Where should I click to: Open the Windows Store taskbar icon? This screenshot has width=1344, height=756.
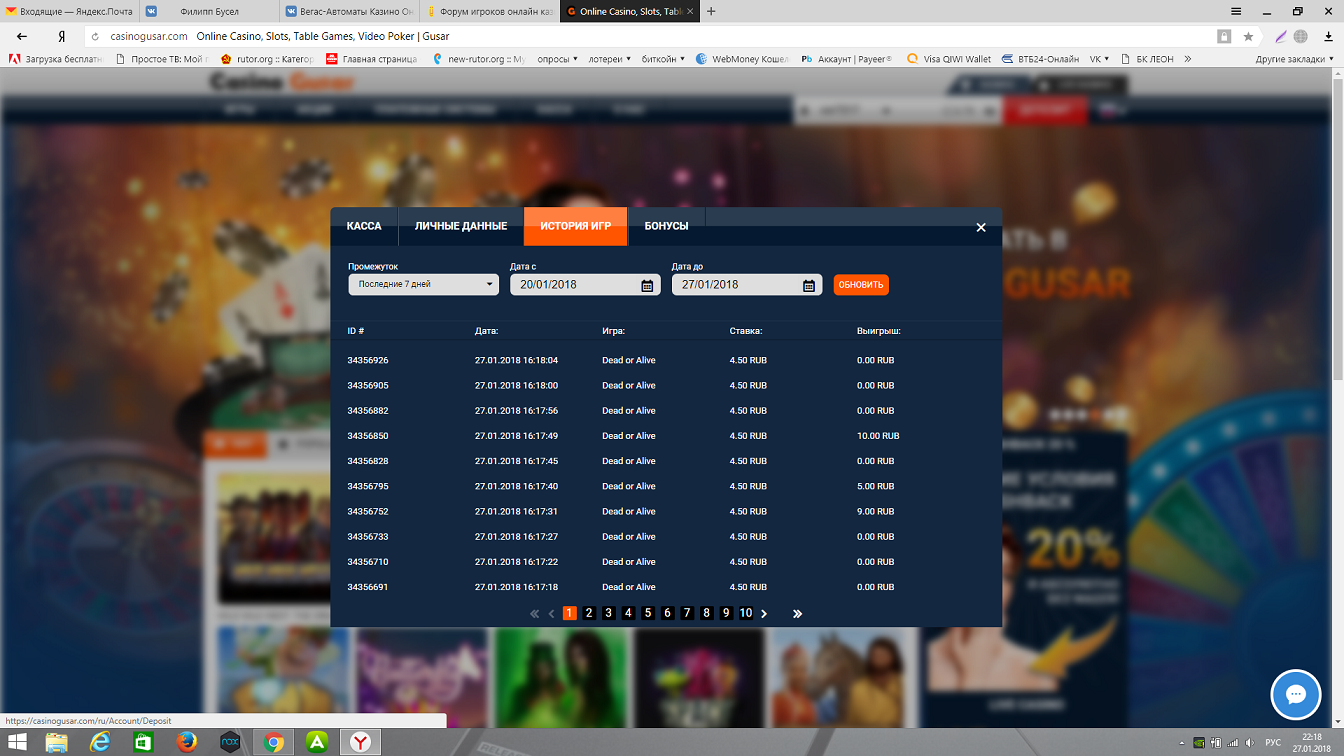[x=143, y=742]
